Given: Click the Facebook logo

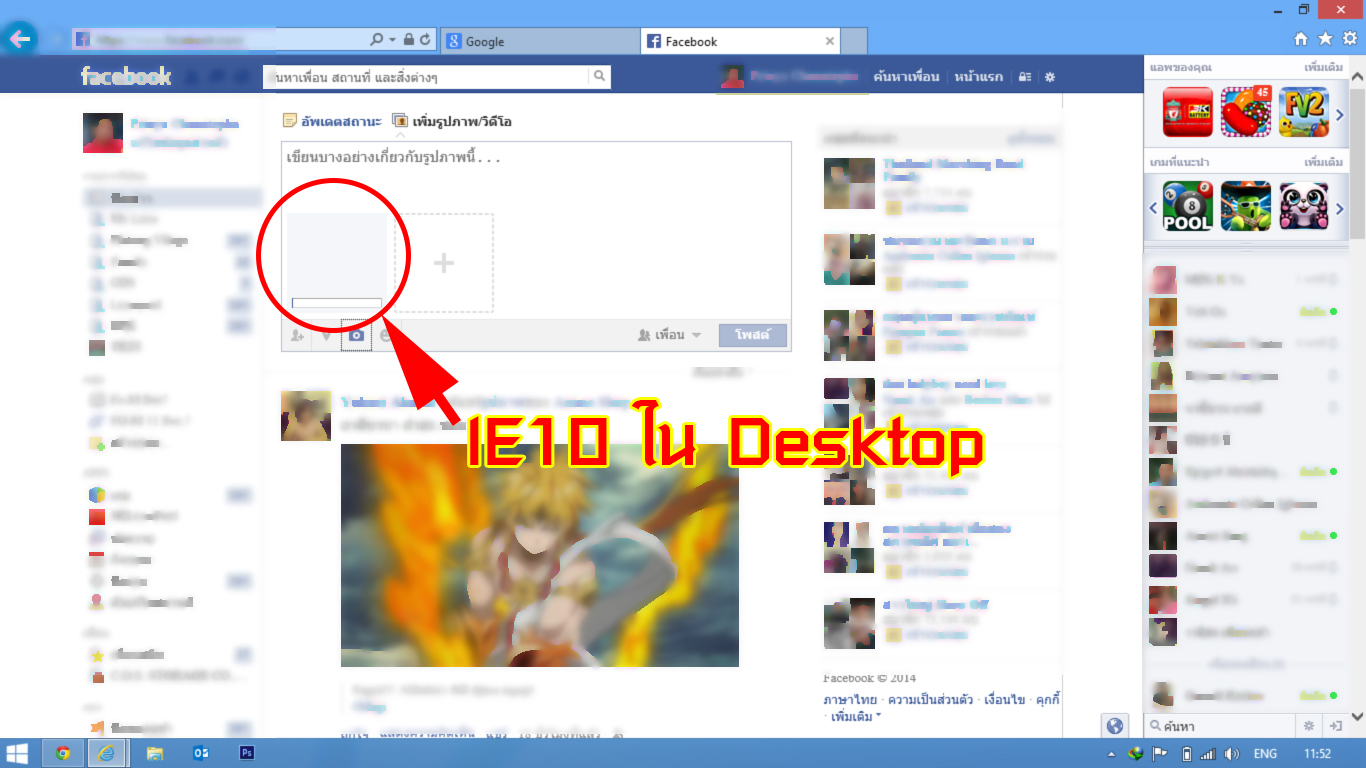Looking at the screenshot, I should 126,76.
